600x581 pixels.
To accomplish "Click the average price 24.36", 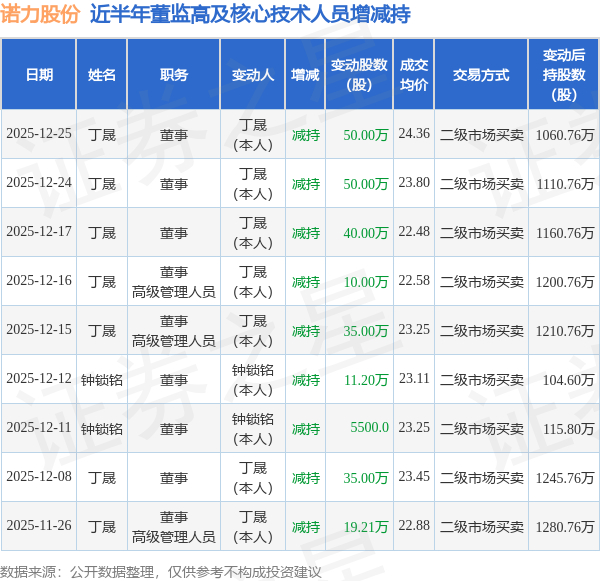I will (414, 133).
